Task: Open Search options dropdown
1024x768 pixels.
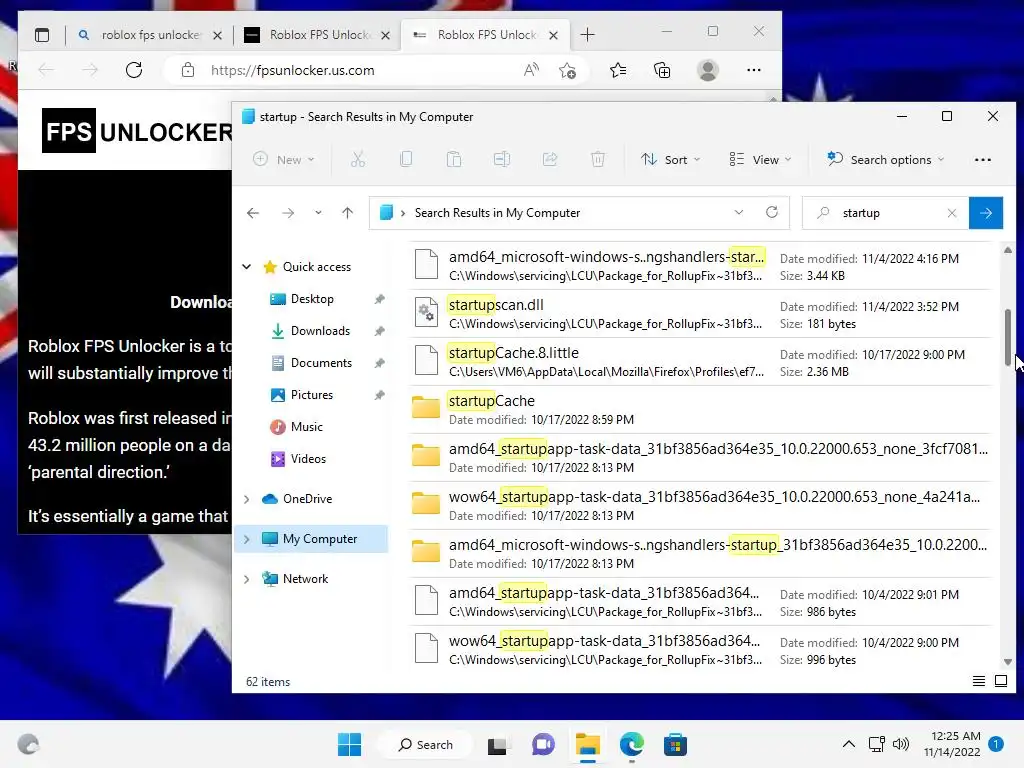Action: 886,159
